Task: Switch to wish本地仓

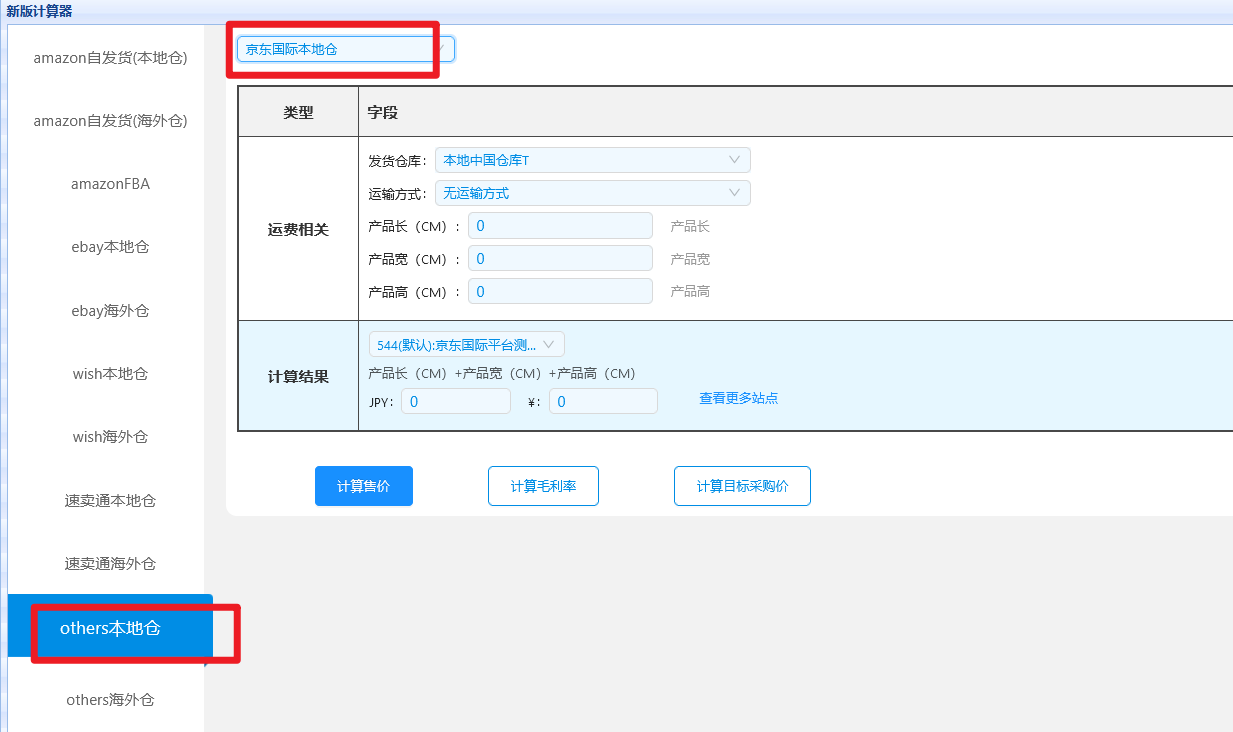Action: (110, 374)
